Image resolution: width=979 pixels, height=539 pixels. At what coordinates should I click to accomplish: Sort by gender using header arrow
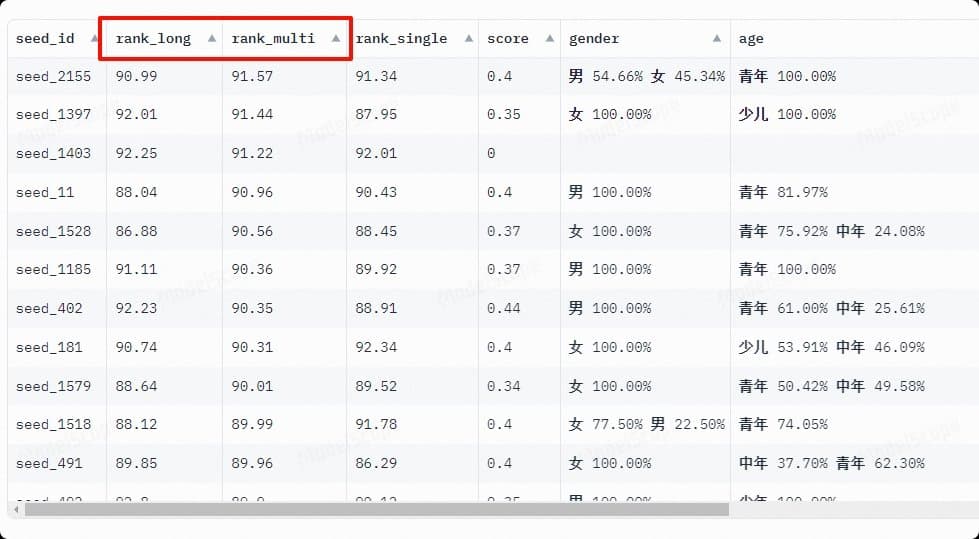(x=717, y=38)
